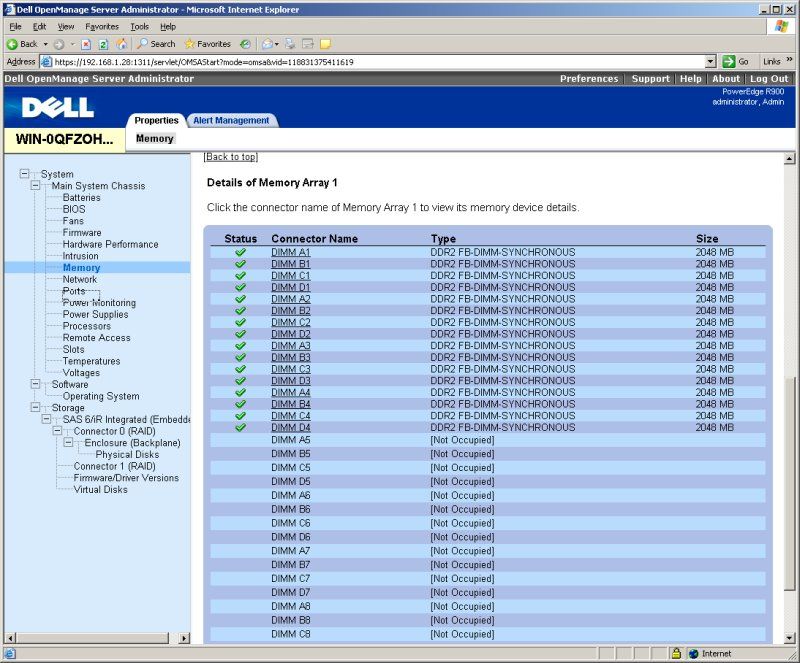Select Firmware in the tree
800x663 pixels.
(82, 233)
